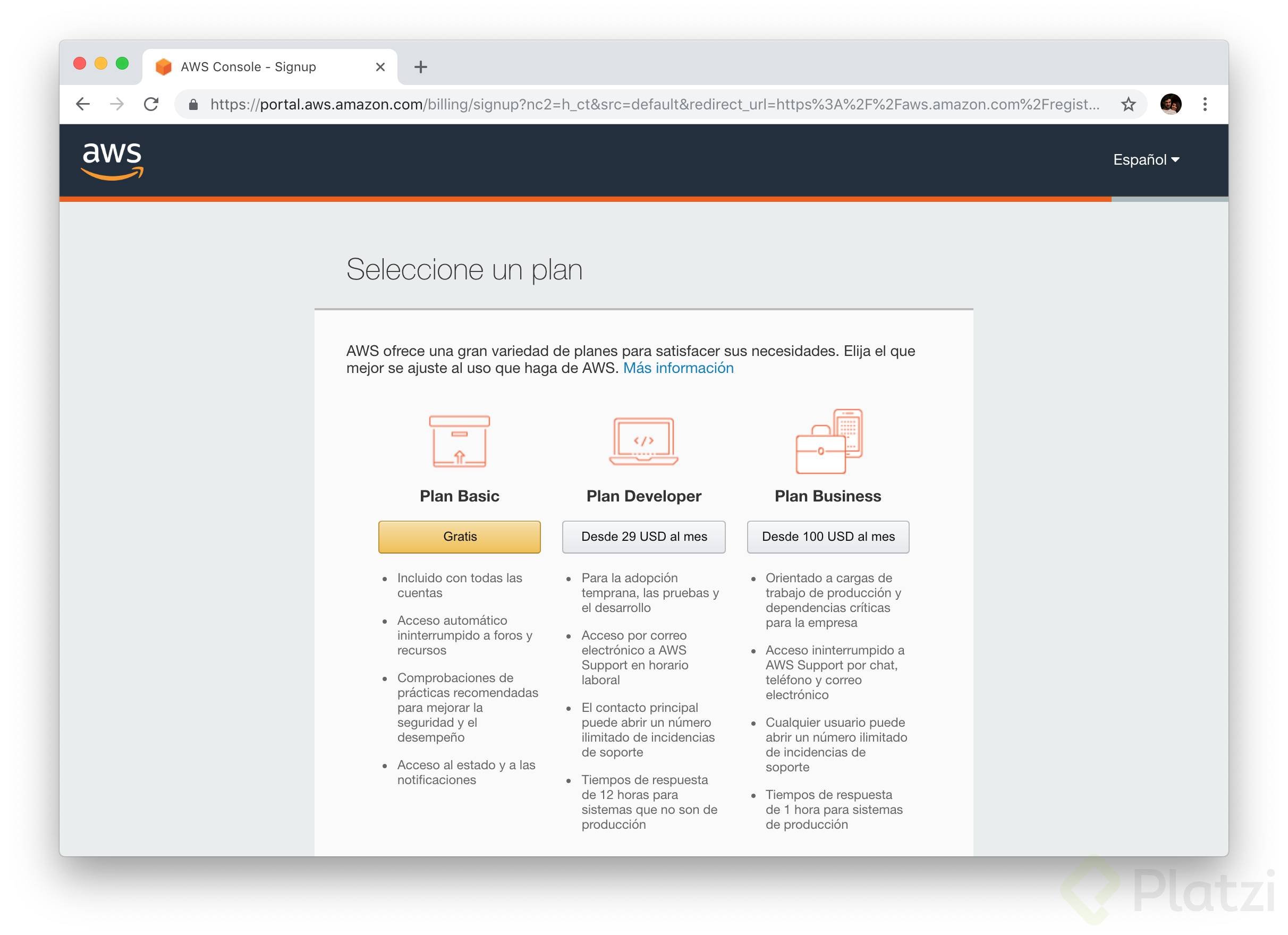Click 'Tiempos de respuesta de 12 horas' bullet
The width and height of the screenshot is (1288, 935).
click(x=649, y=802)
